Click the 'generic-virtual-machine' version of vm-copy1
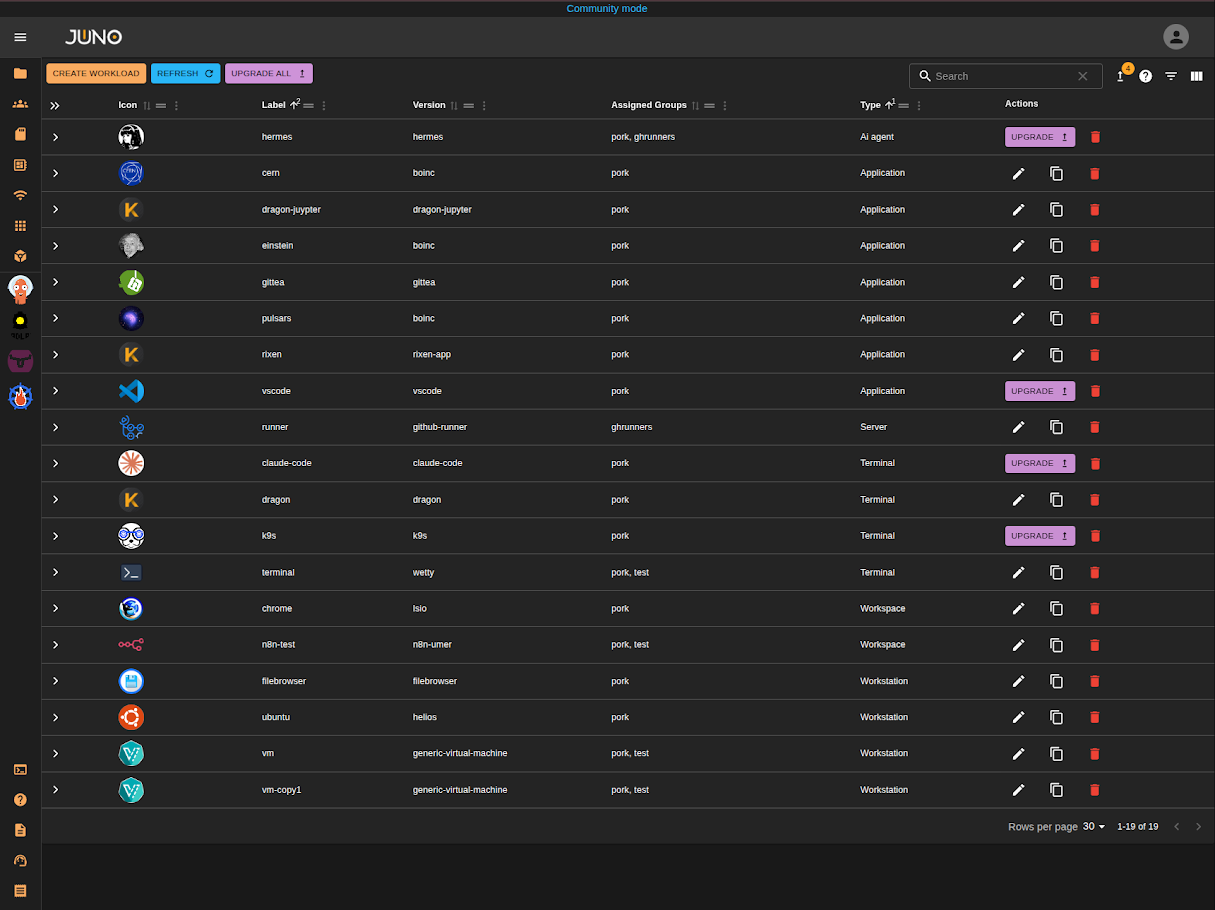The height and width of the screenshot is (910, 1215). (460, 790)
